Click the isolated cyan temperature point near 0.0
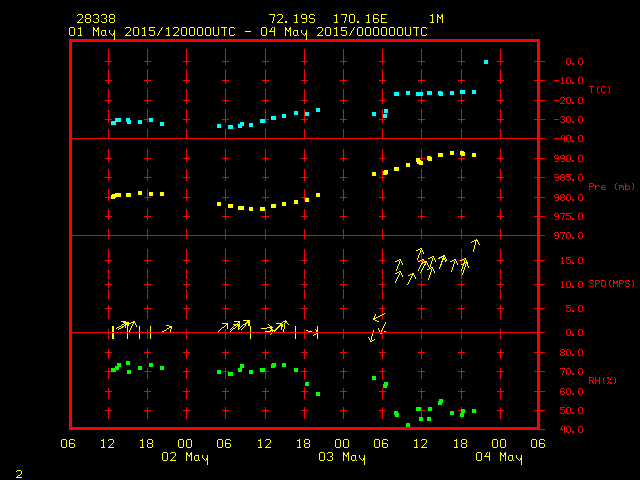Viewport: 640px width, 480px height. point(486,62)
